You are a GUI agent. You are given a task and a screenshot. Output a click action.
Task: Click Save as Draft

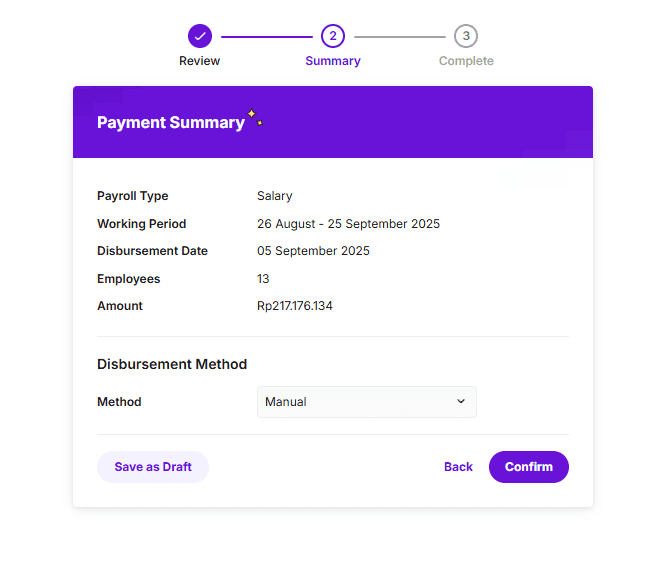point(153,467)
